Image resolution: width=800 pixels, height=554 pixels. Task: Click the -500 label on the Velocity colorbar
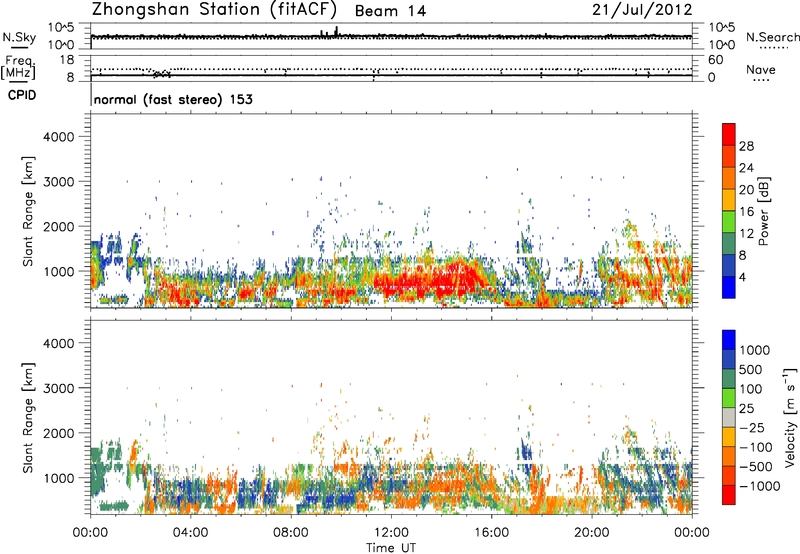point(756,466)
